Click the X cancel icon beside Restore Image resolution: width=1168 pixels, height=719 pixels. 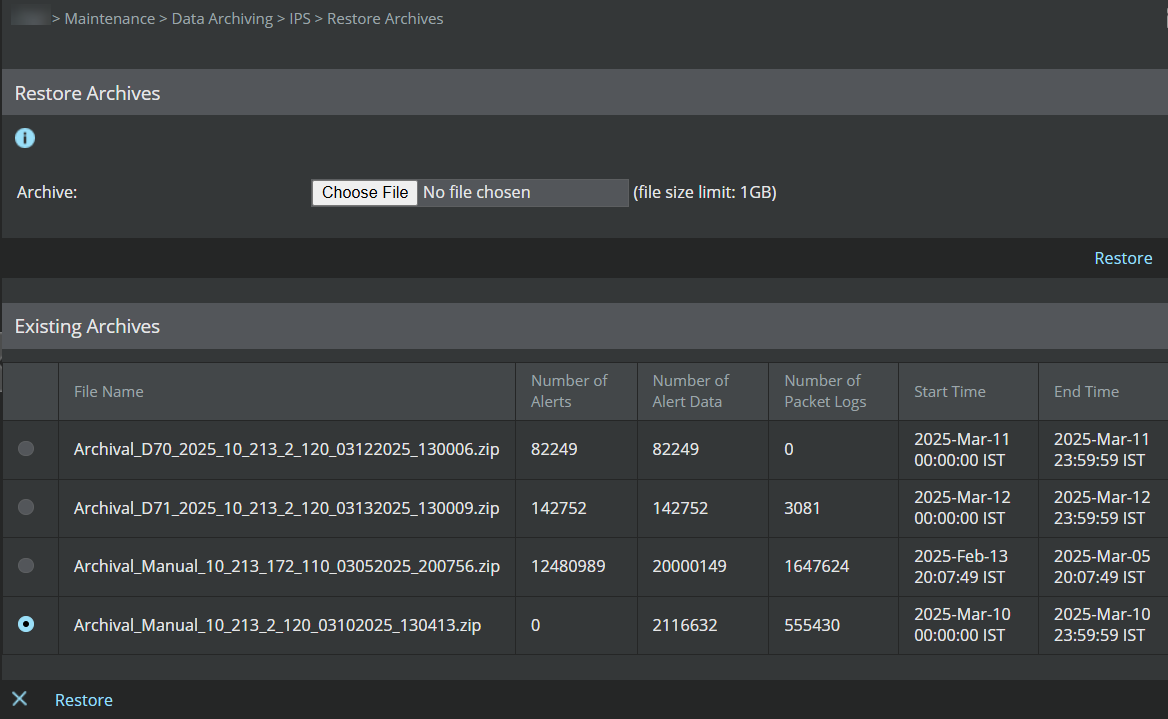click(19, 699)
